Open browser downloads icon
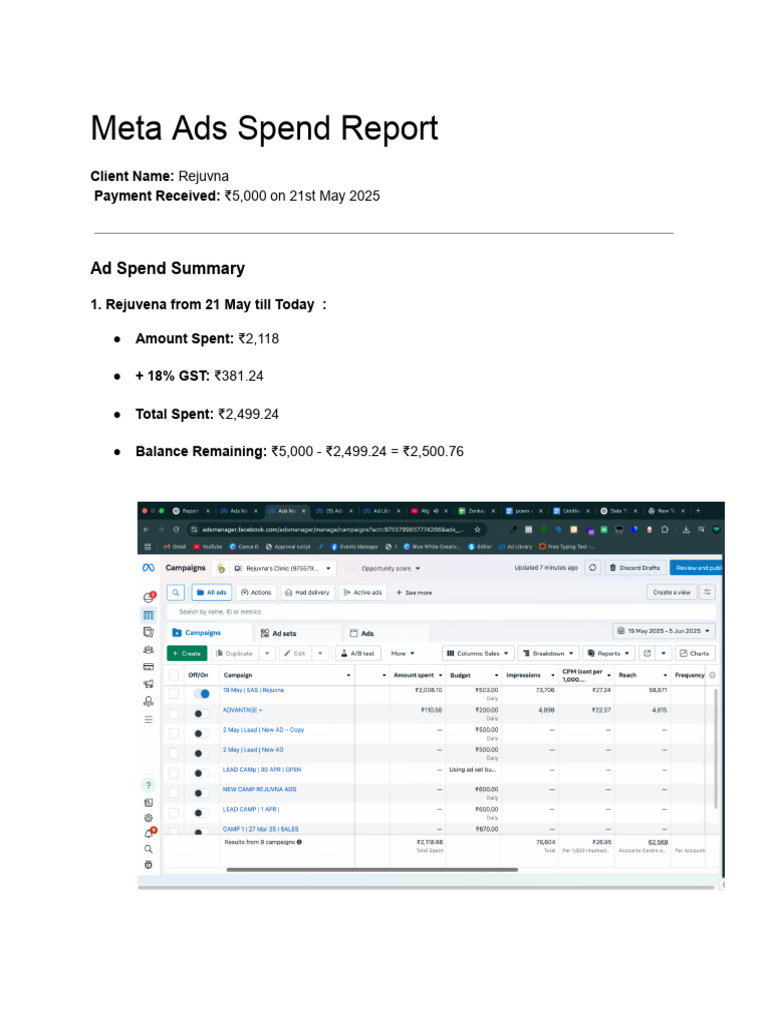The height and width of the screenshot is (1024, 768). point(686,530)
